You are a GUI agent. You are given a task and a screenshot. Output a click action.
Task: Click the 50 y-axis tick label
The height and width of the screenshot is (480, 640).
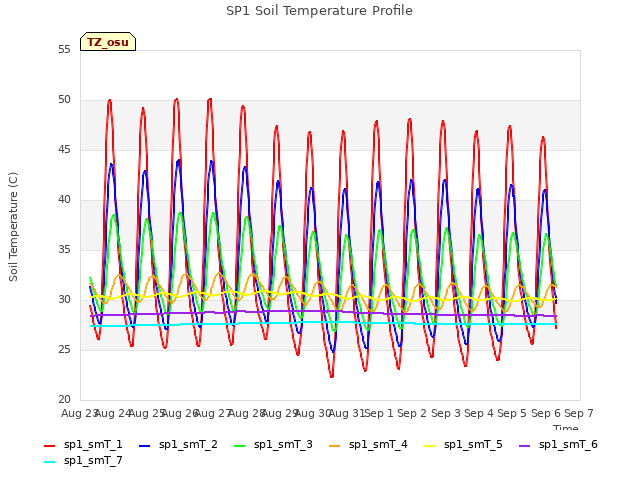point(64,100)
